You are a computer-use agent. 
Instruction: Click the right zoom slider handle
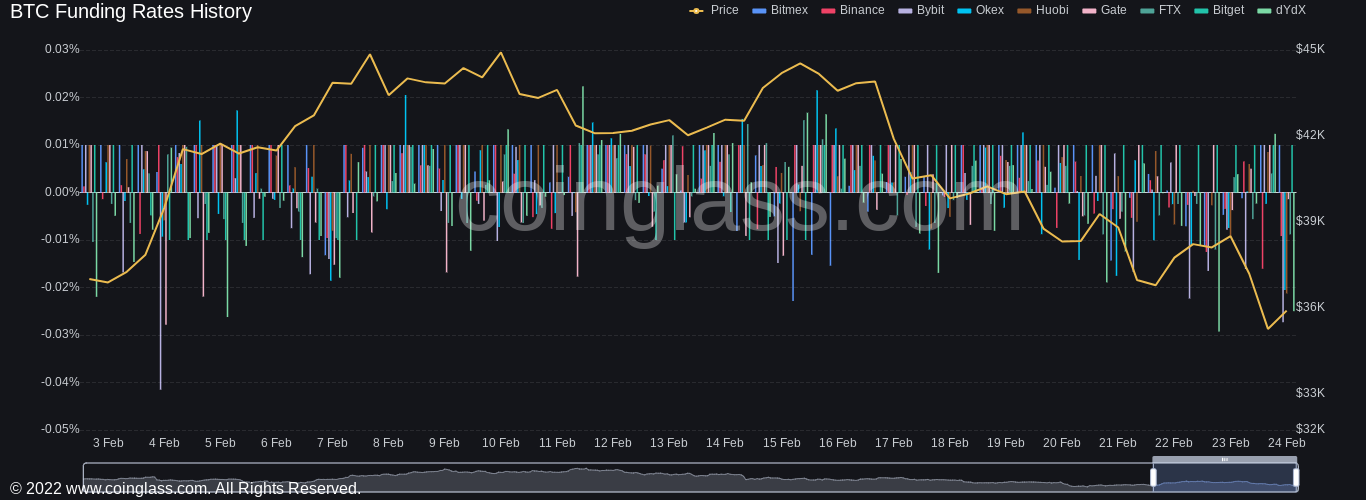tap(1296, 478)
